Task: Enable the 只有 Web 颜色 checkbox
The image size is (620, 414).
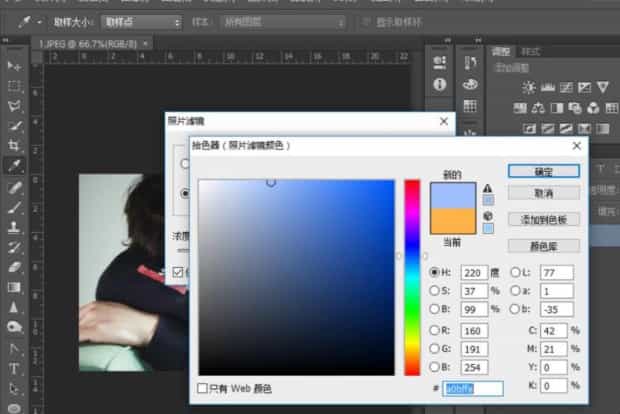Action: tap(203, 388)
